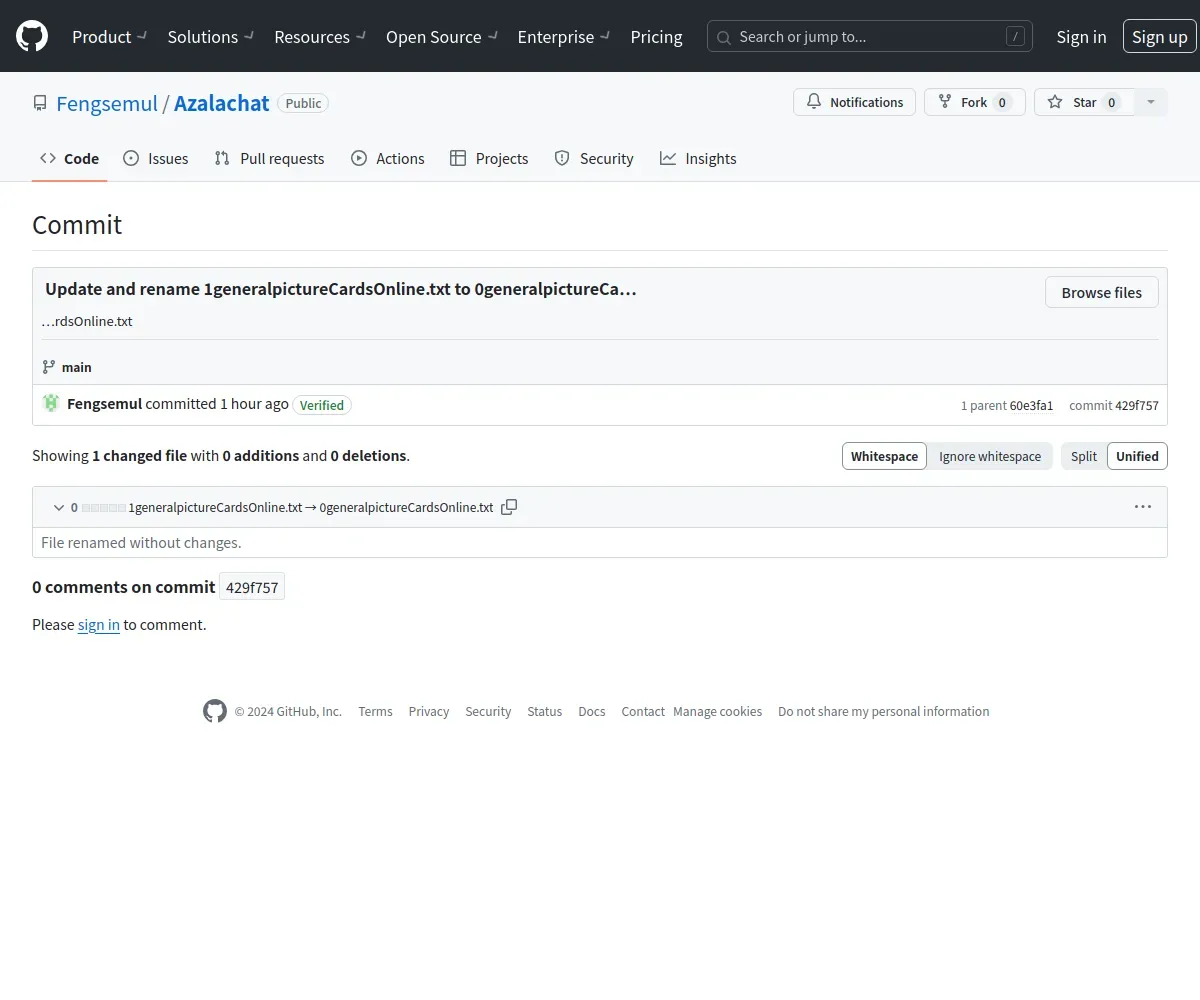Expand the Solutions menu
The width and height of the screenshot is (1200, 1000).
[x=211, y=37]
